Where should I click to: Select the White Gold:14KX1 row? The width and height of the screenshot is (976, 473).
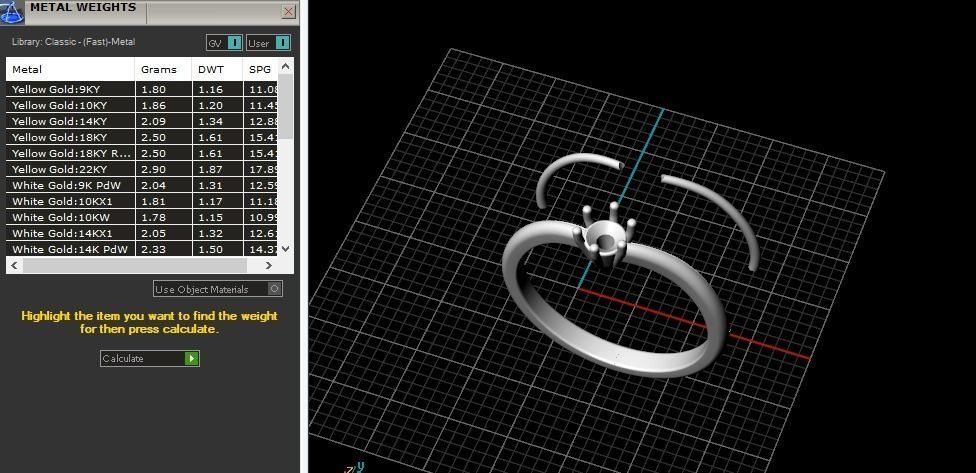142,233
